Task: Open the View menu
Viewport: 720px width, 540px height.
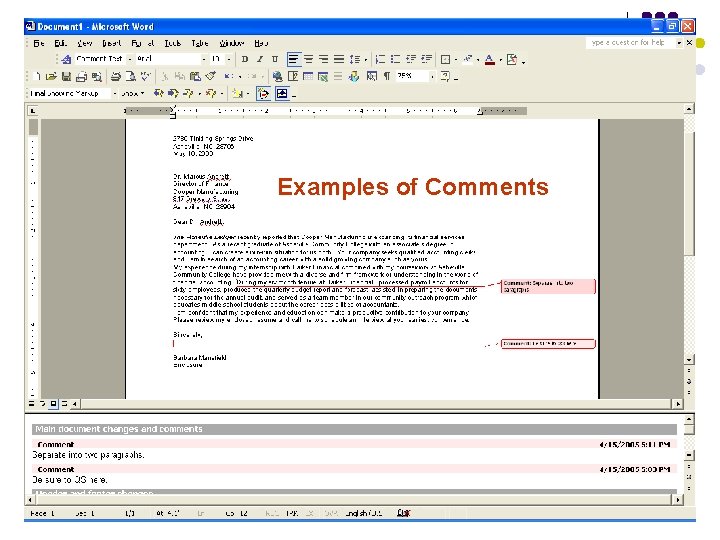Action: (84, 43)
